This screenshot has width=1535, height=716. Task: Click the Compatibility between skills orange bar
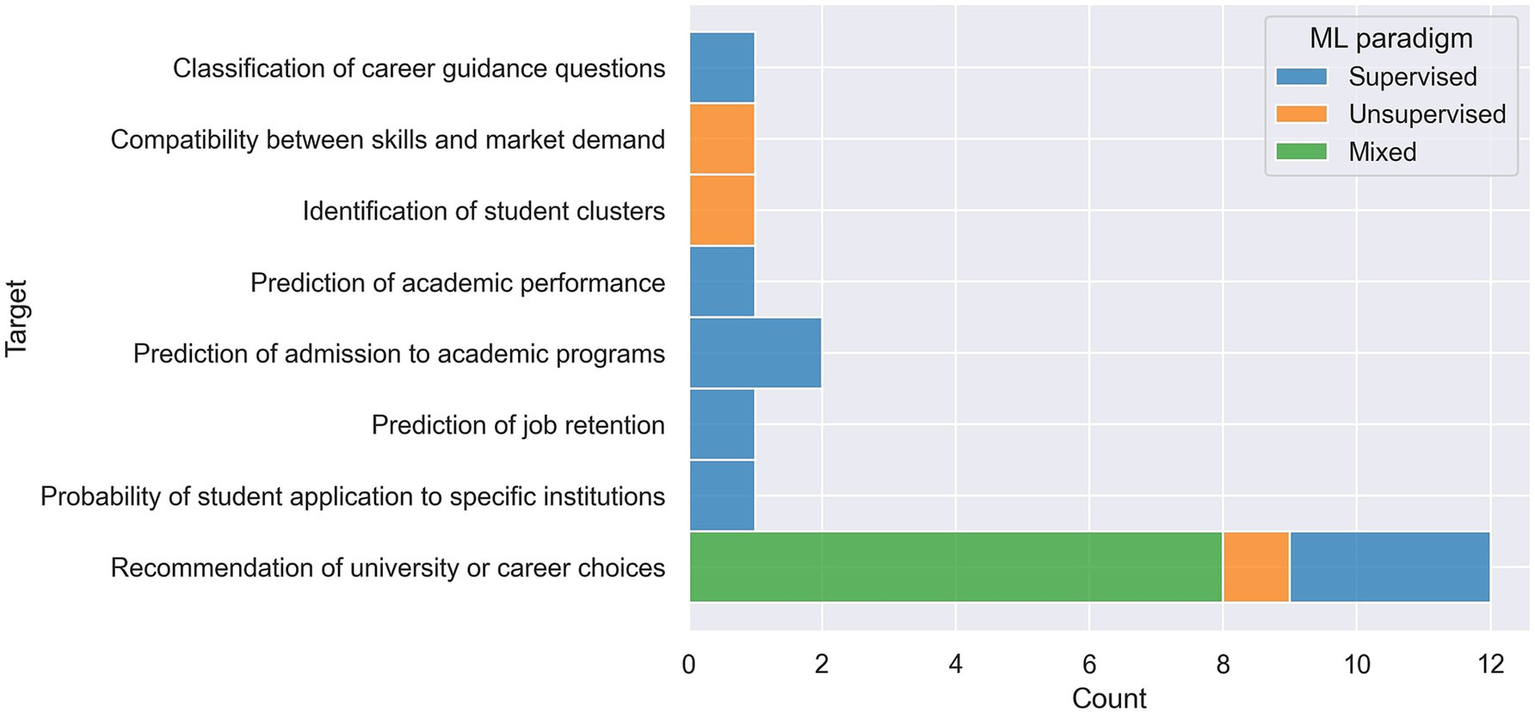coord(722,139)
